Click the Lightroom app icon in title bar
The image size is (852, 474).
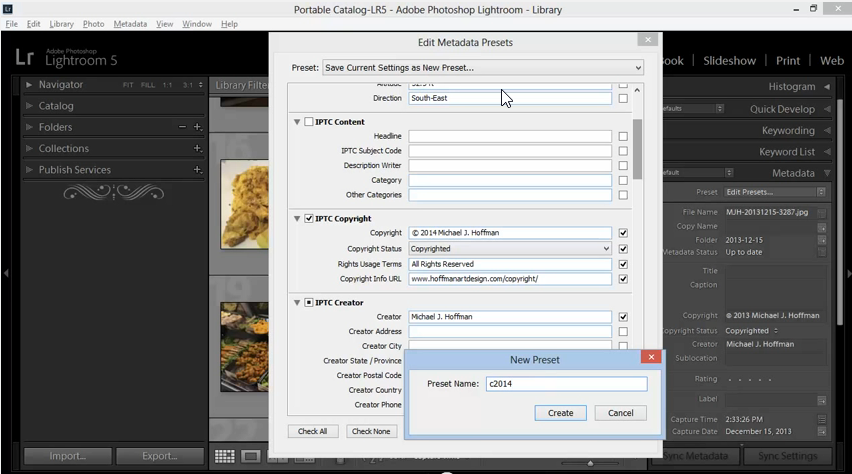8,9
